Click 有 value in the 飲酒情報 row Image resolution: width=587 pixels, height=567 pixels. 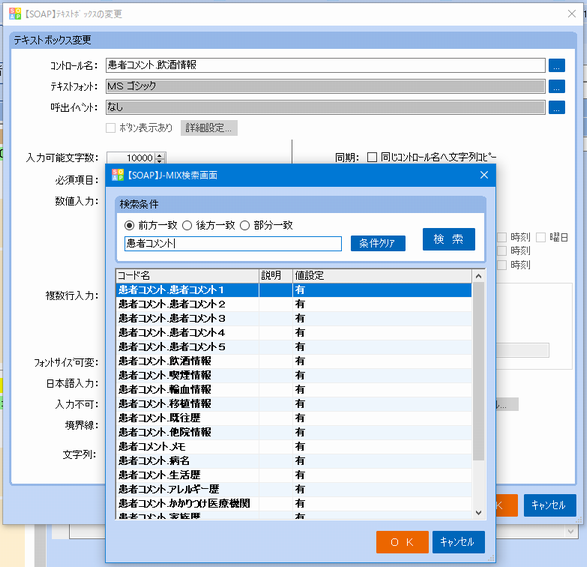pyautogui.click(x=300, y=361)
